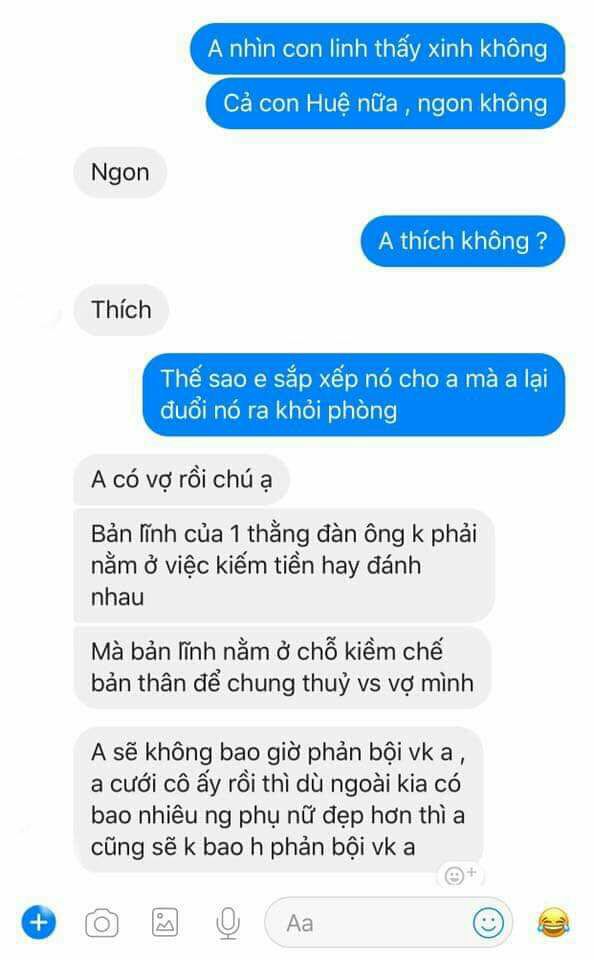Open the photo gallery icon

[x=165, y=922]
